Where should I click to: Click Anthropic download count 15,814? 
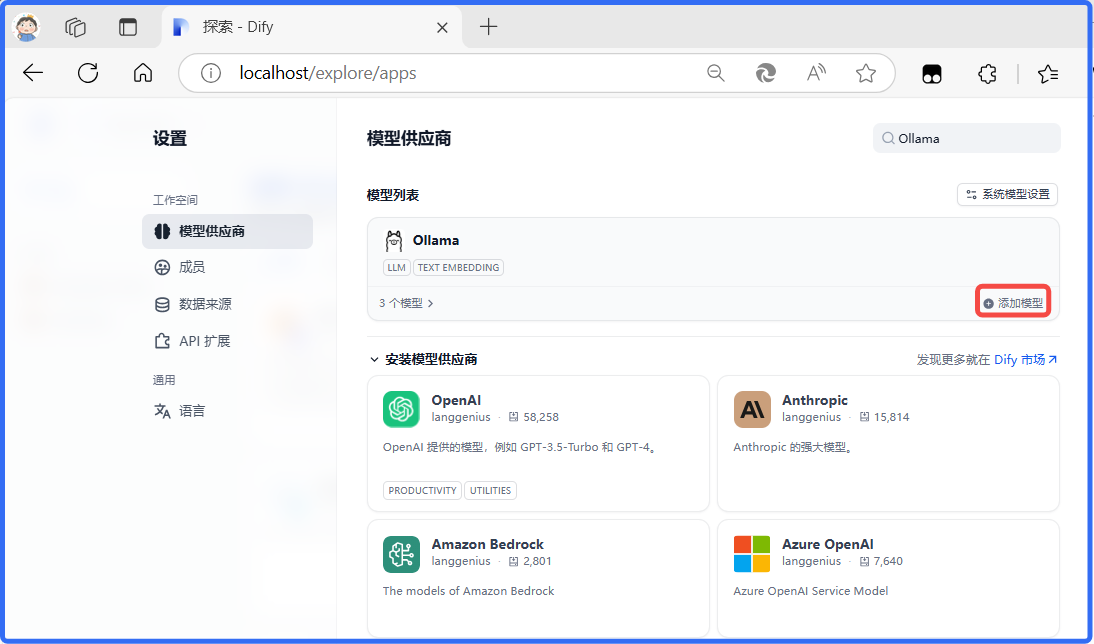884,417
